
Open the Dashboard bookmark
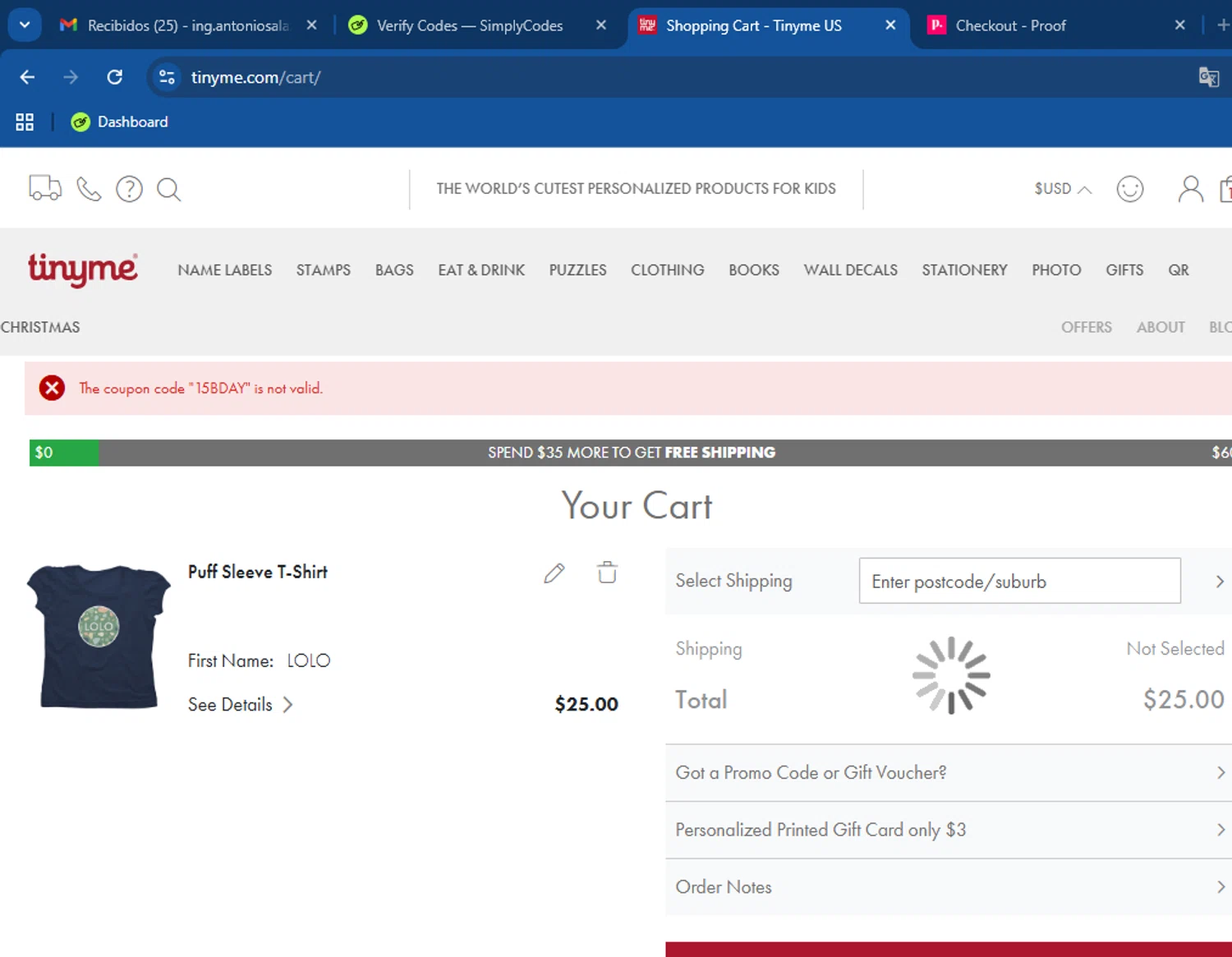(120, 122)
